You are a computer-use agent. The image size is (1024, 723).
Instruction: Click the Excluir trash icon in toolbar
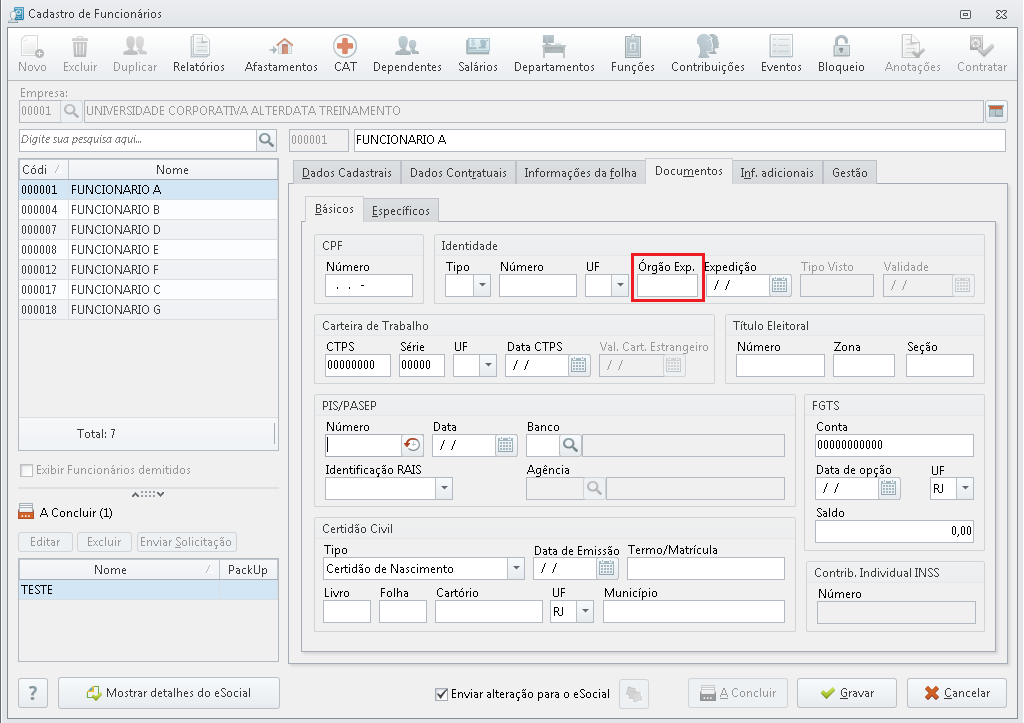[80, 54]
